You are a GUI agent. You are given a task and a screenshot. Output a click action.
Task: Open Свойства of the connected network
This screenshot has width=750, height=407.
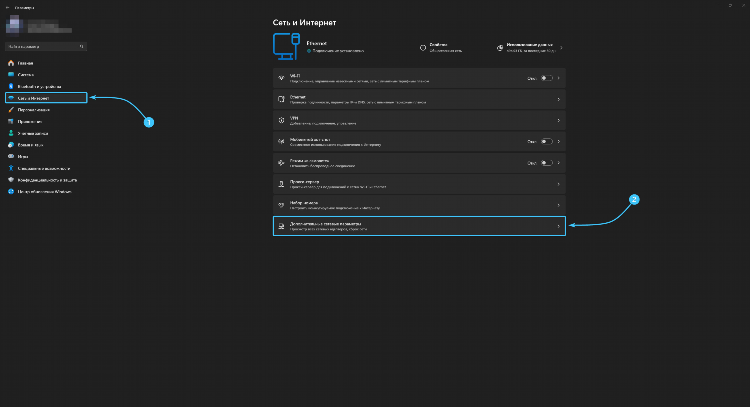coord(441,47)
